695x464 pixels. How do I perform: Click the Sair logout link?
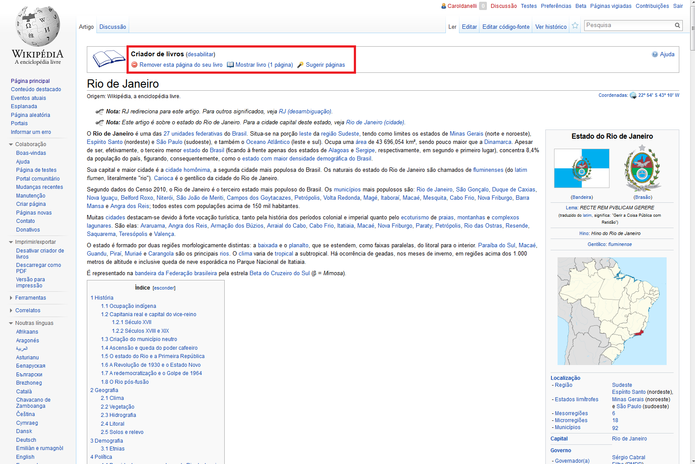point(678,6)
